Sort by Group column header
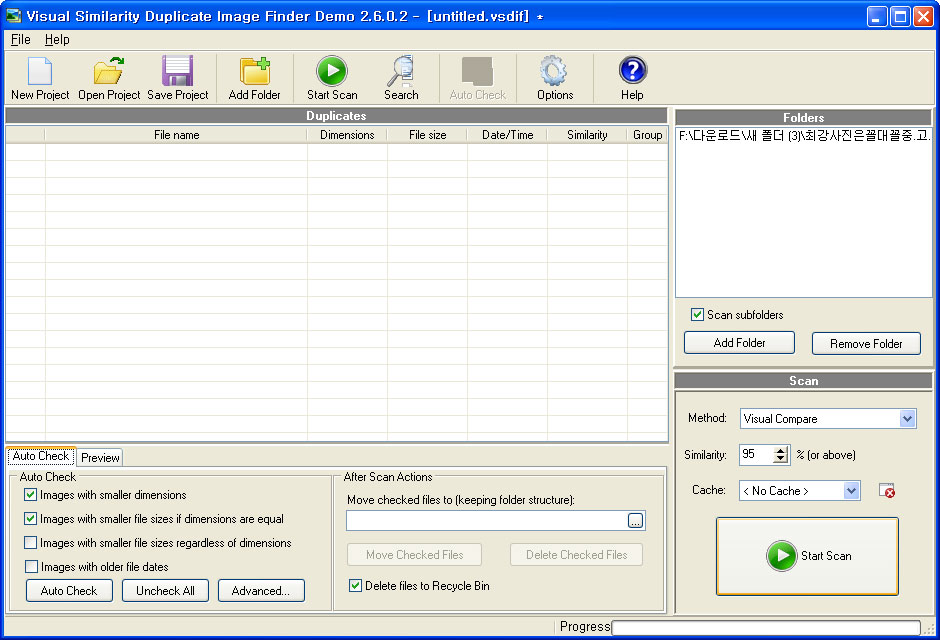This screenshot has height=640, width=940. pos(647,135)
